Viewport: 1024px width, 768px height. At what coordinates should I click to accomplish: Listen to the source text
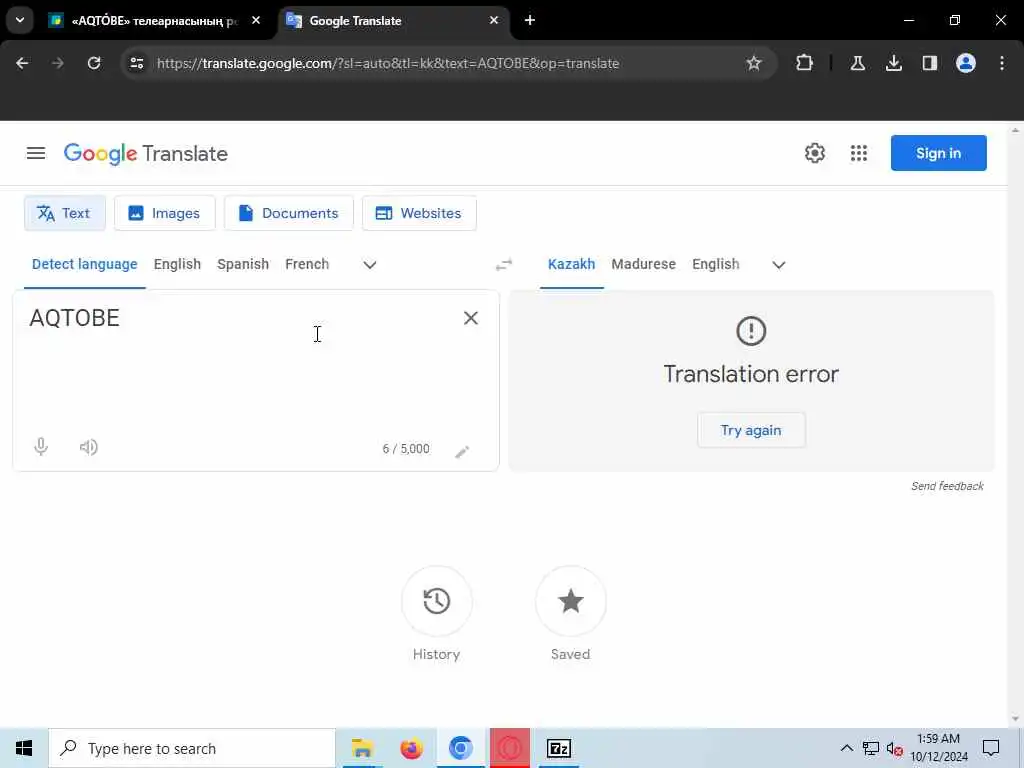point(89,447)
